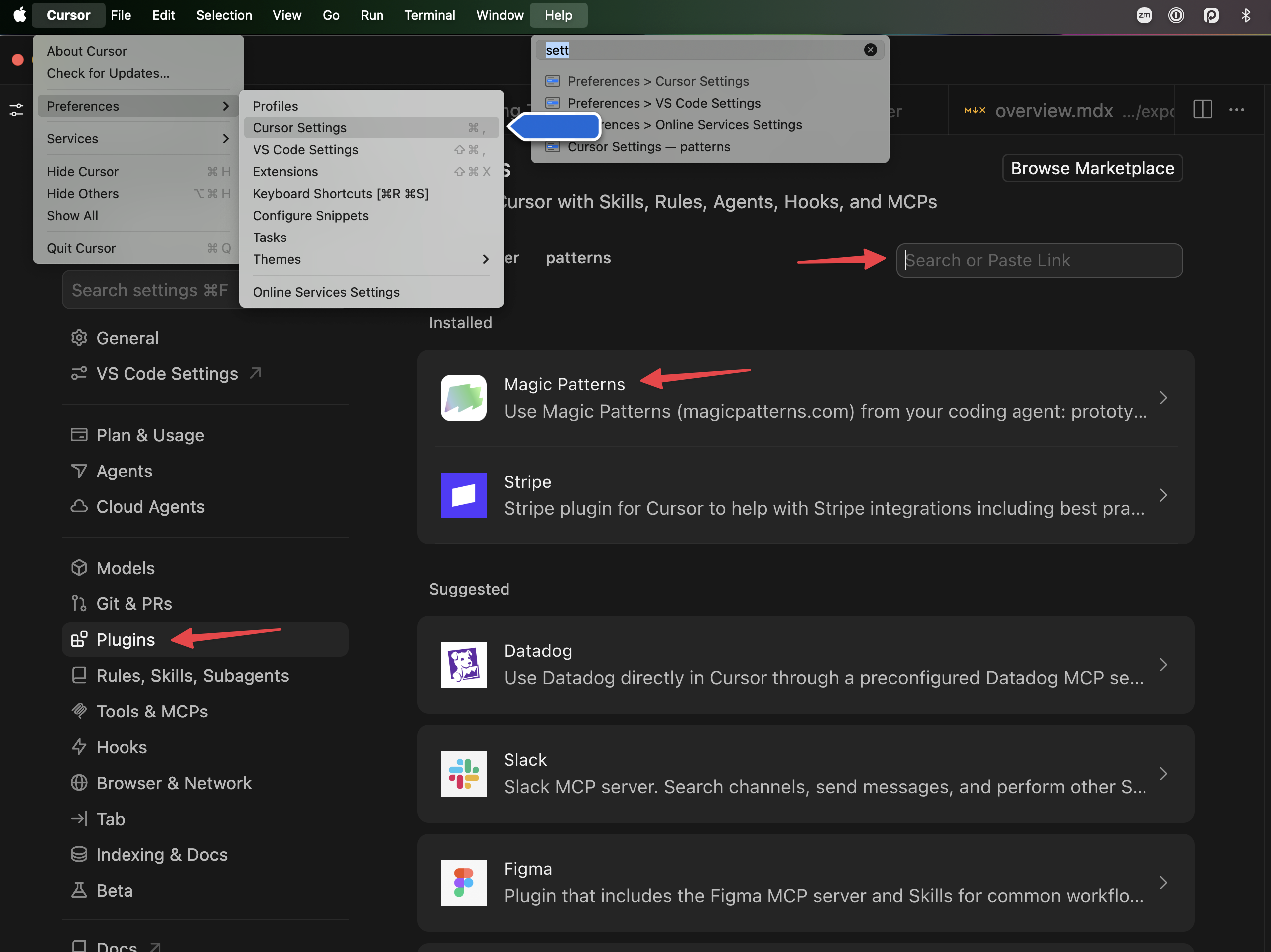1271x952 pixels.
Task: Expand the Slack plugin chevron
Action: coord(1163,773)
